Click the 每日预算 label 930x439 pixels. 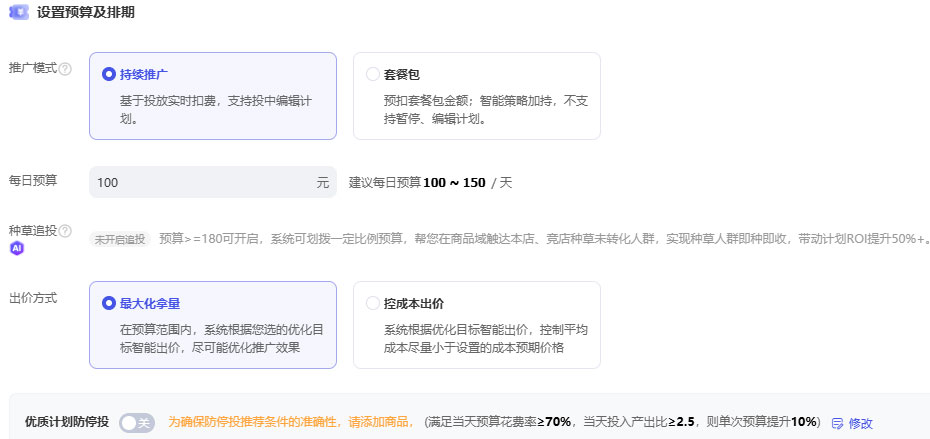(x=33, y=180)
